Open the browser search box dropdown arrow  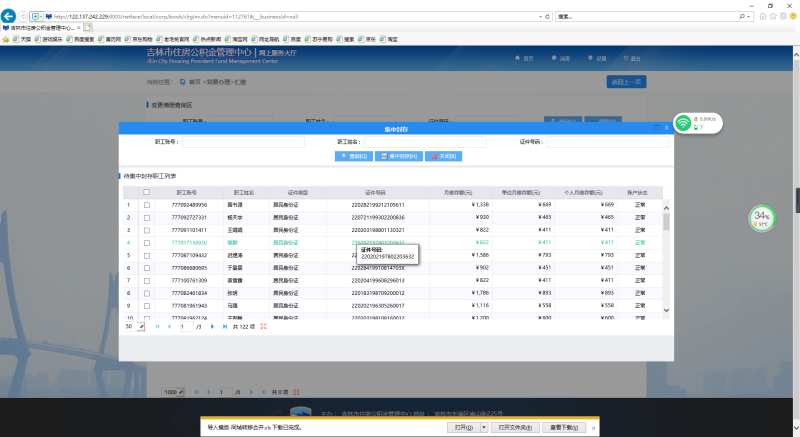click(748, 17)
